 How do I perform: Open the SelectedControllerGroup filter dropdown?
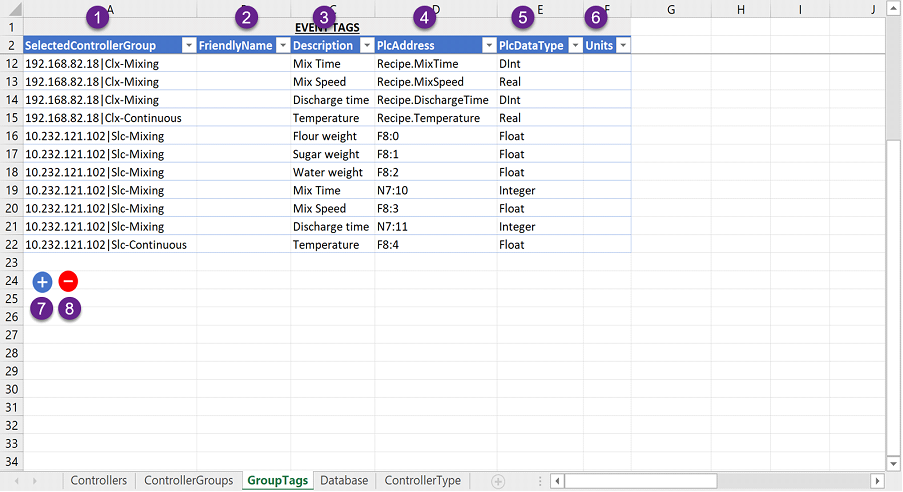(x=188, y=46)
